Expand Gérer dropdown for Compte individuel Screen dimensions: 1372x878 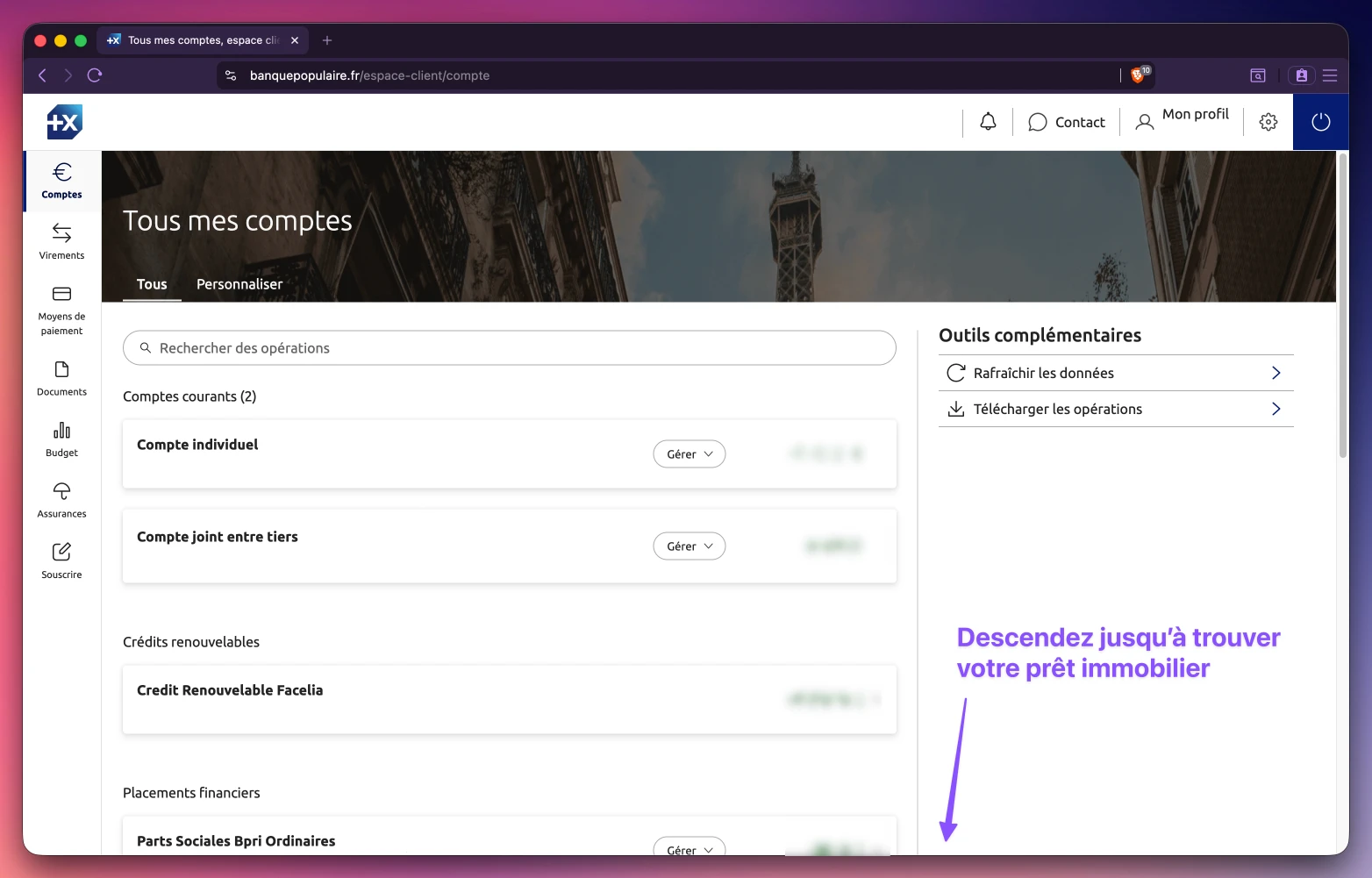690,454
